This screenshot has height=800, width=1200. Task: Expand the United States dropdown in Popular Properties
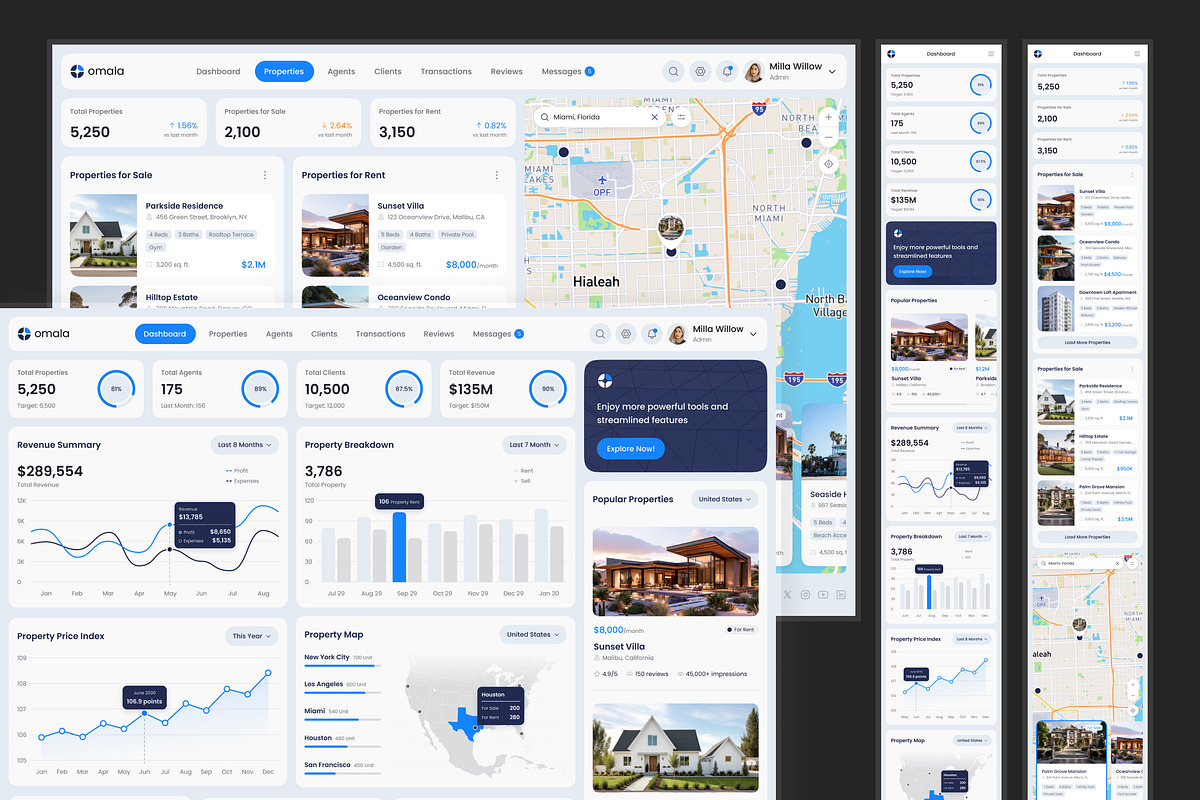point(725,499)
